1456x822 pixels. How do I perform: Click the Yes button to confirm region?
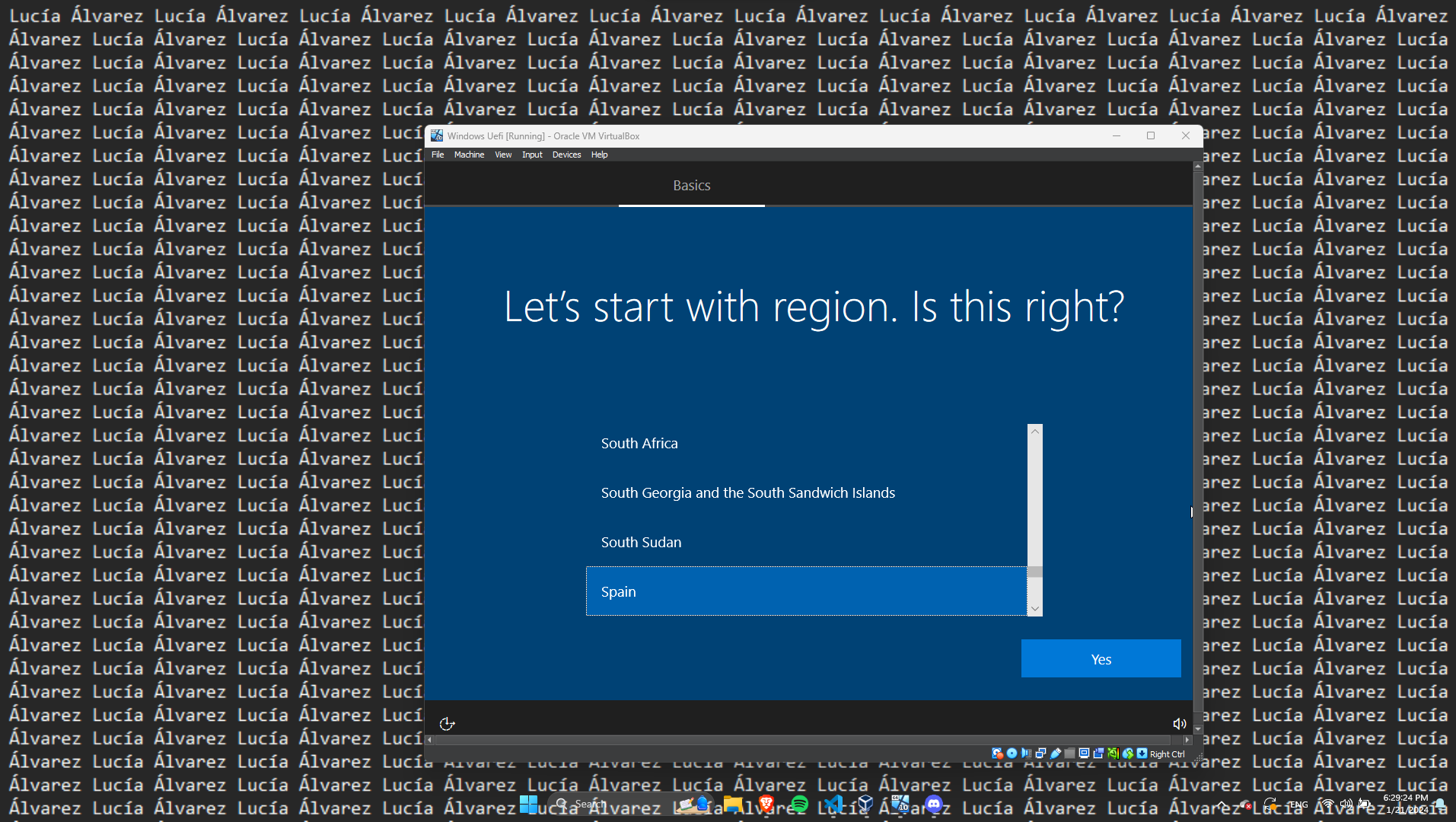[x=1101, y=659]
